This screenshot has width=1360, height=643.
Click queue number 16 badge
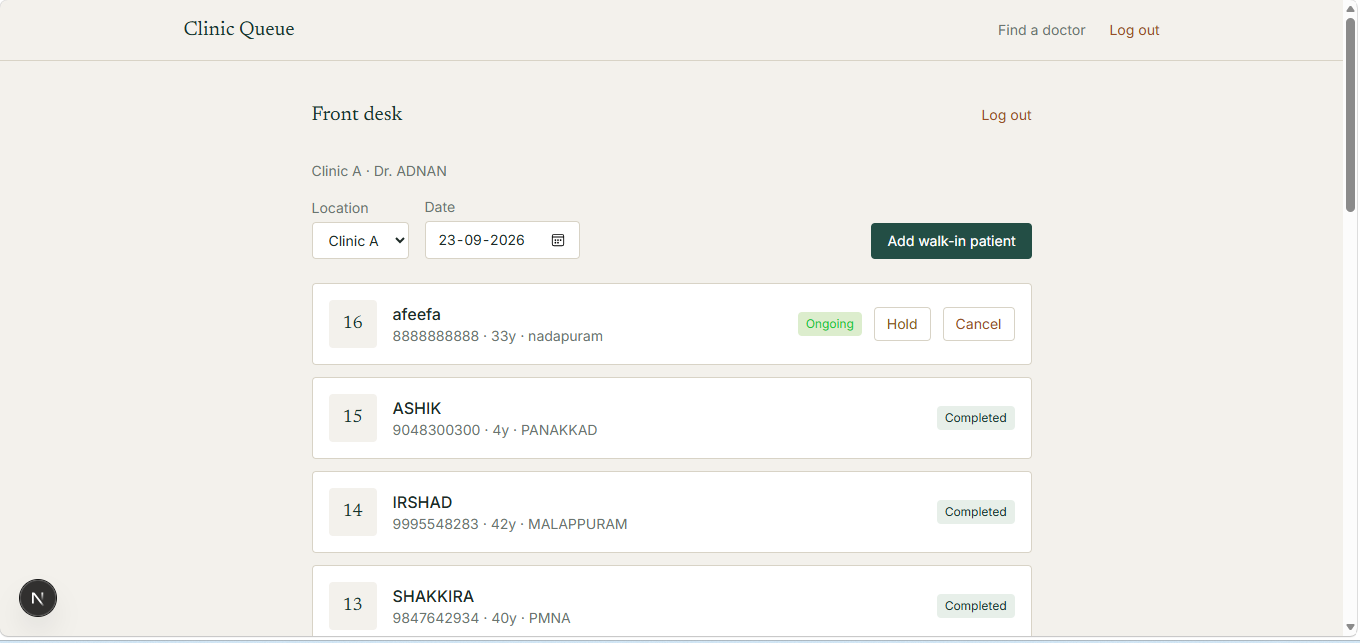[x=353, y=324]
